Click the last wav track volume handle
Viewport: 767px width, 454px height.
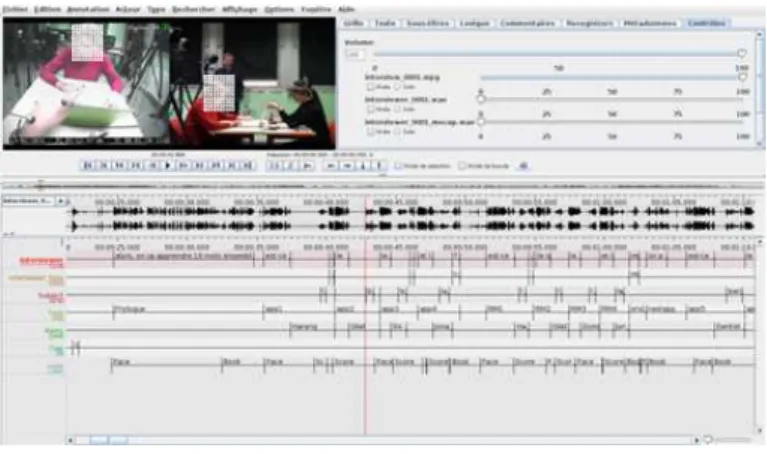[x=481, y=122]
